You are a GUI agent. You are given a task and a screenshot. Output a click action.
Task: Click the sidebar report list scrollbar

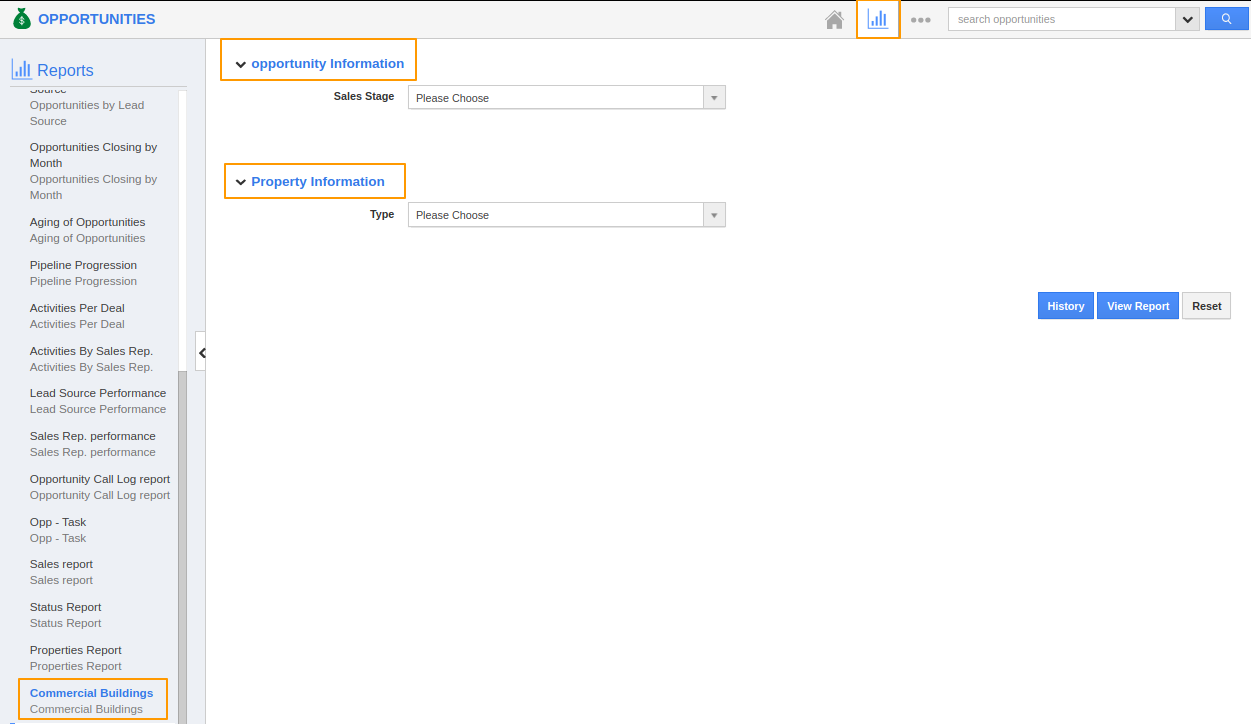182,540
